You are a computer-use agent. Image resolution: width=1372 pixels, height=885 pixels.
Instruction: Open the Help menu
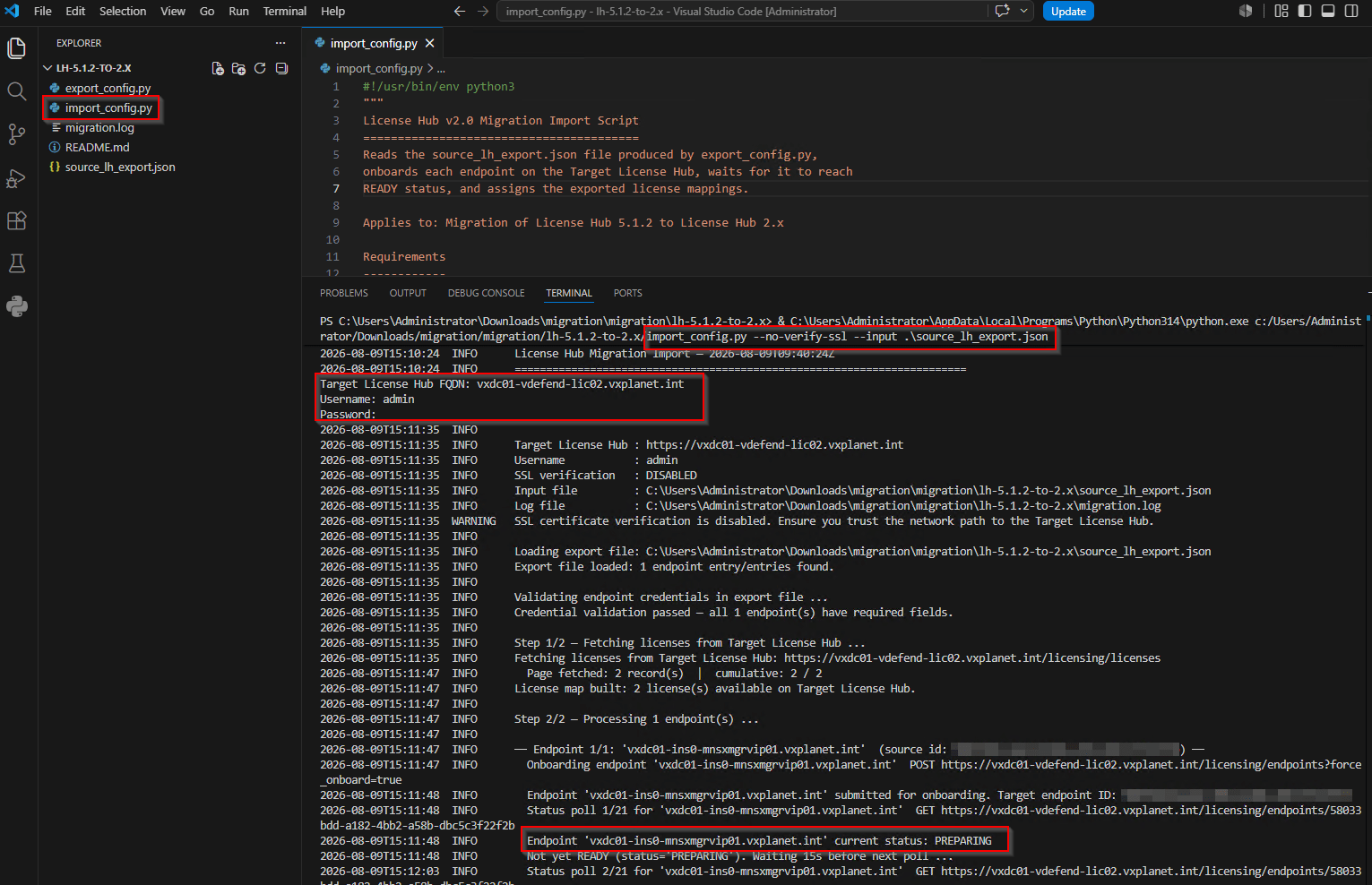click(332, 12)
